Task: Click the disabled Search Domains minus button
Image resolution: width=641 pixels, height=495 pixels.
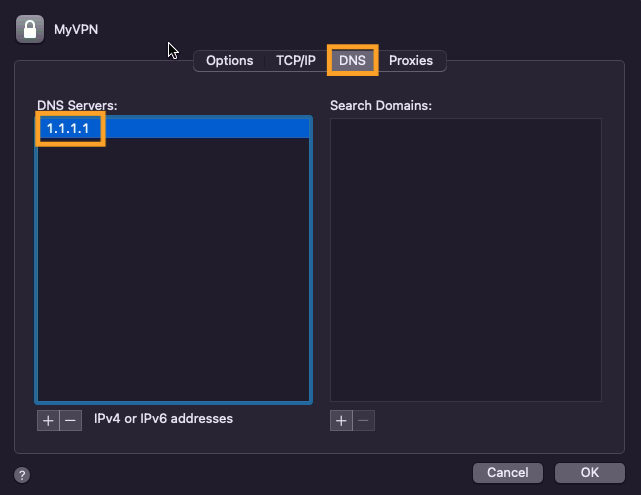Action: (363, 421)
